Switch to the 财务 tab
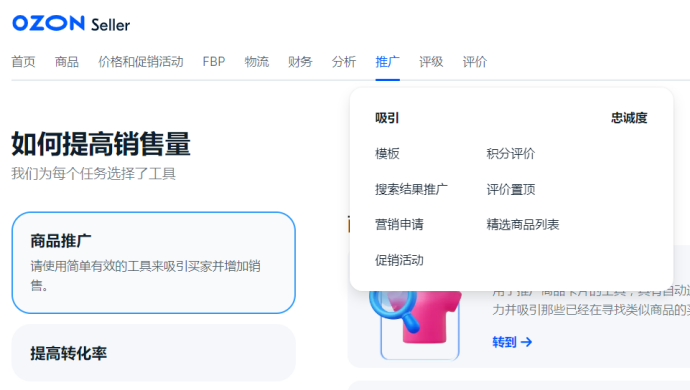690x390 pixels. (300, 62)
